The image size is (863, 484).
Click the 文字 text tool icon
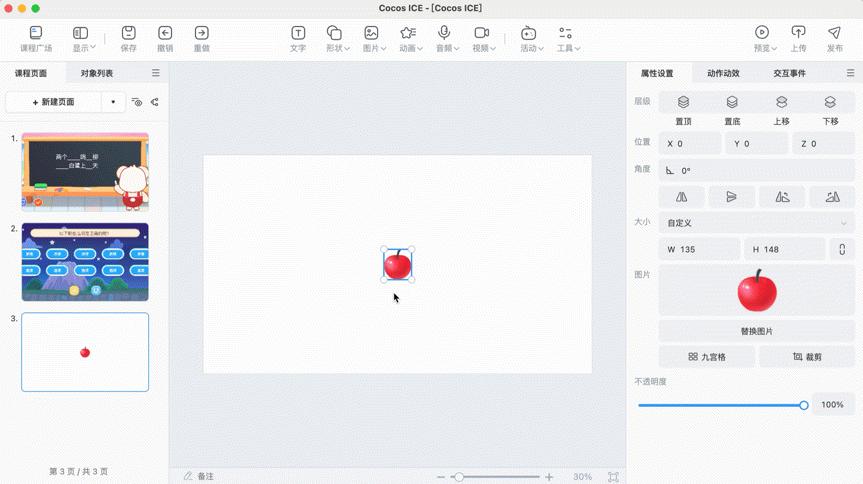pyautogui.click(x=298, y=33)
